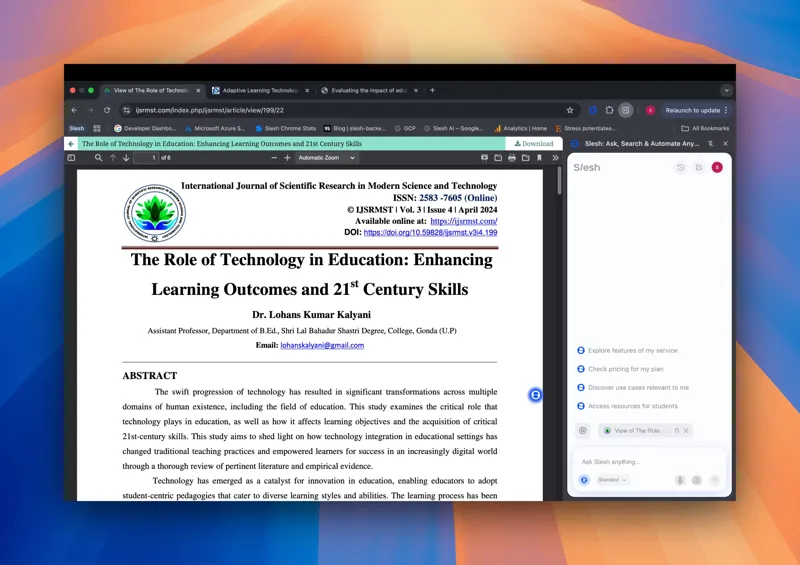Click the Ask Slesh anything input
Image resolution: width=800 pixels, height=565 pixels.
649,462
